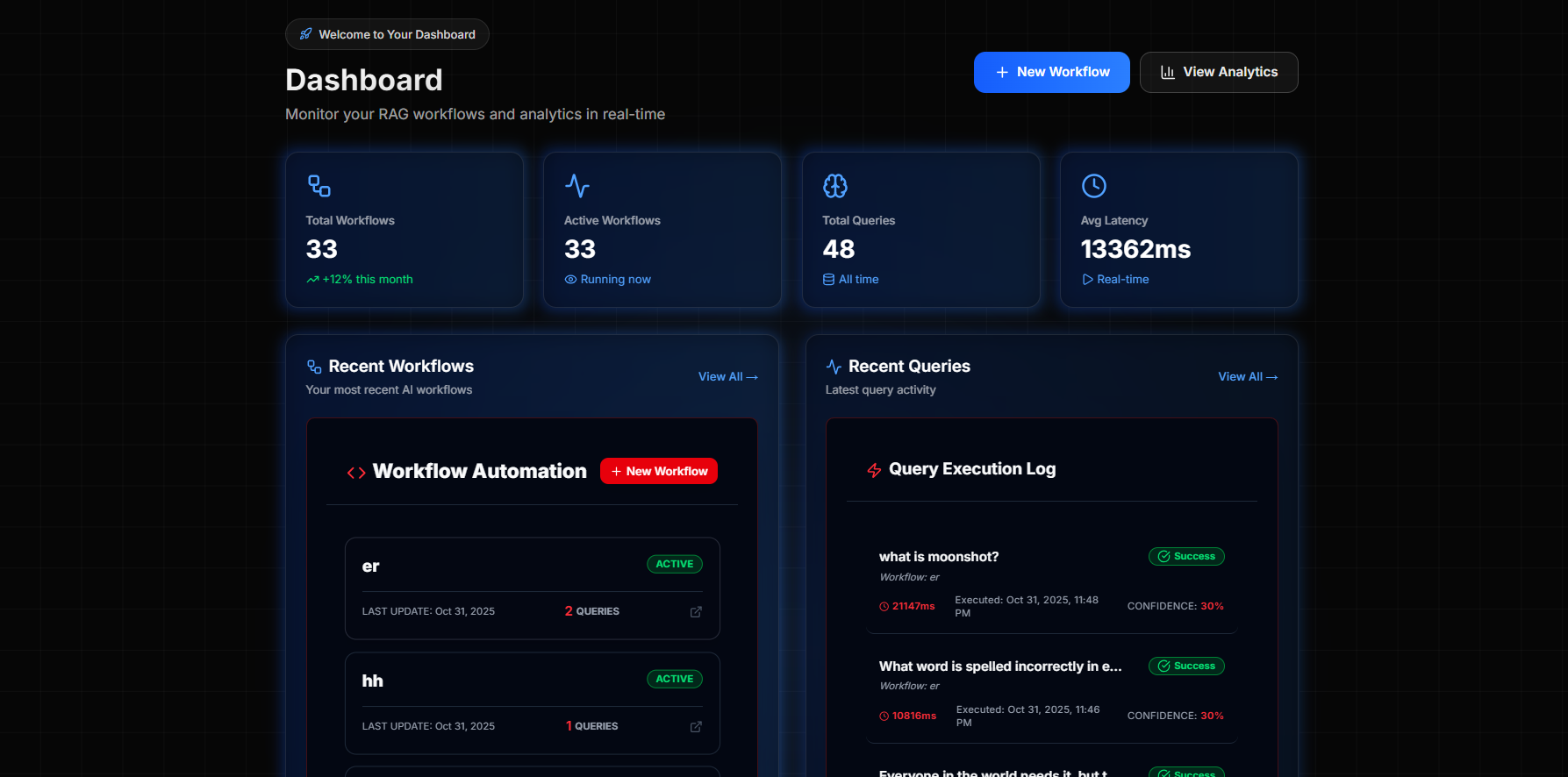This screenshot has width=1568, height=777.
Task: Click Success badge for 'What word is spelled' query
Action: [x=1186, y=666]
